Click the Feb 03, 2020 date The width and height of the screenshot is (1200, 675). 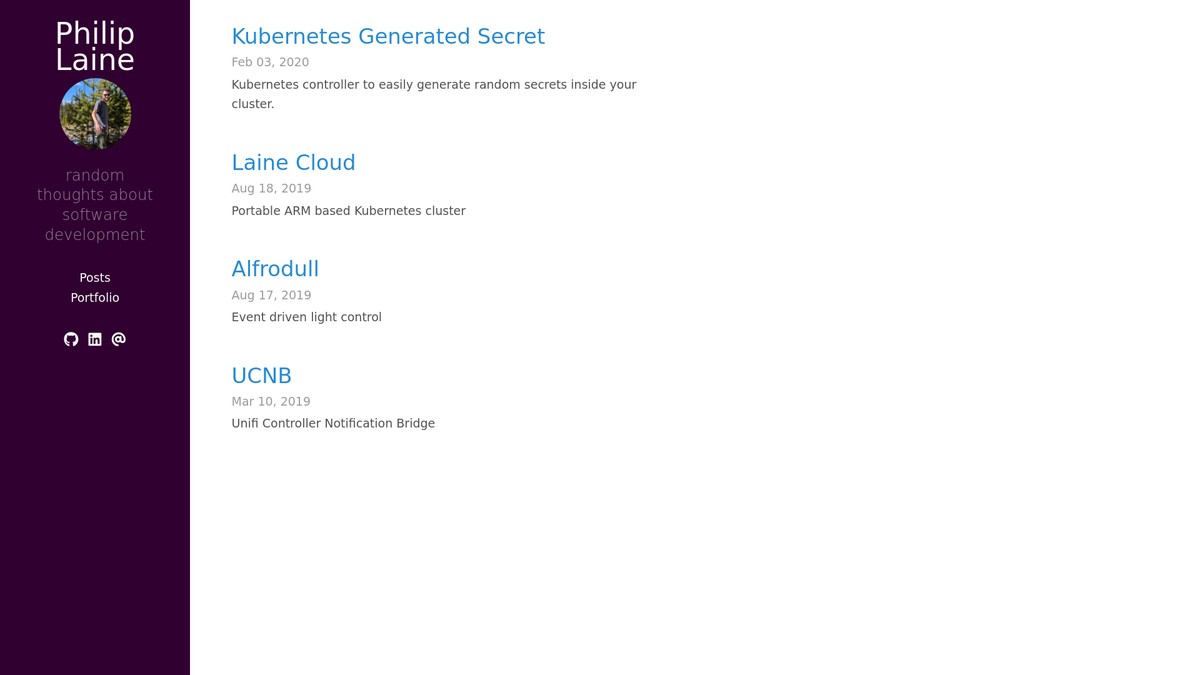tap(270, 62)
